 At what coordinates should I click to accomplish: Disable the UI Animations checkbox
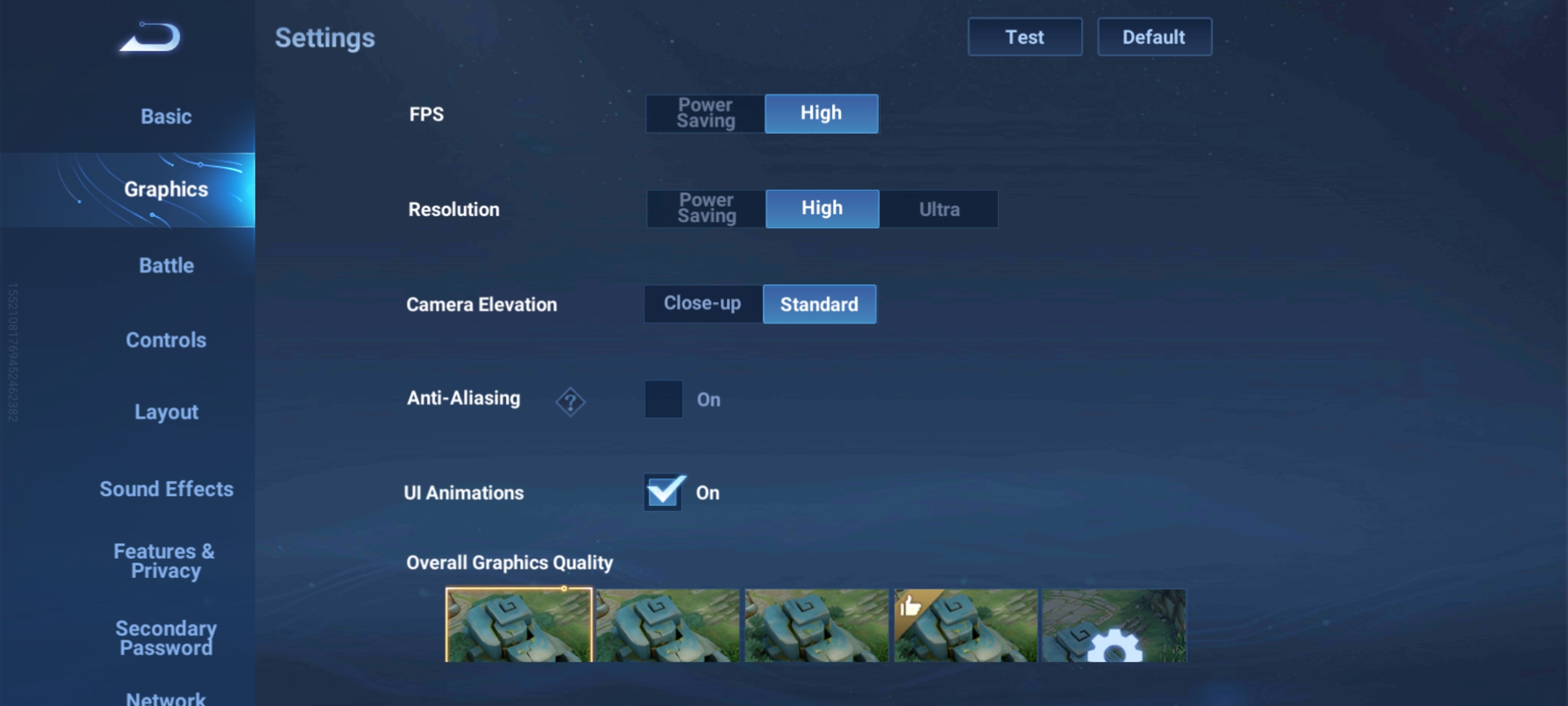(x=664, y=492)
